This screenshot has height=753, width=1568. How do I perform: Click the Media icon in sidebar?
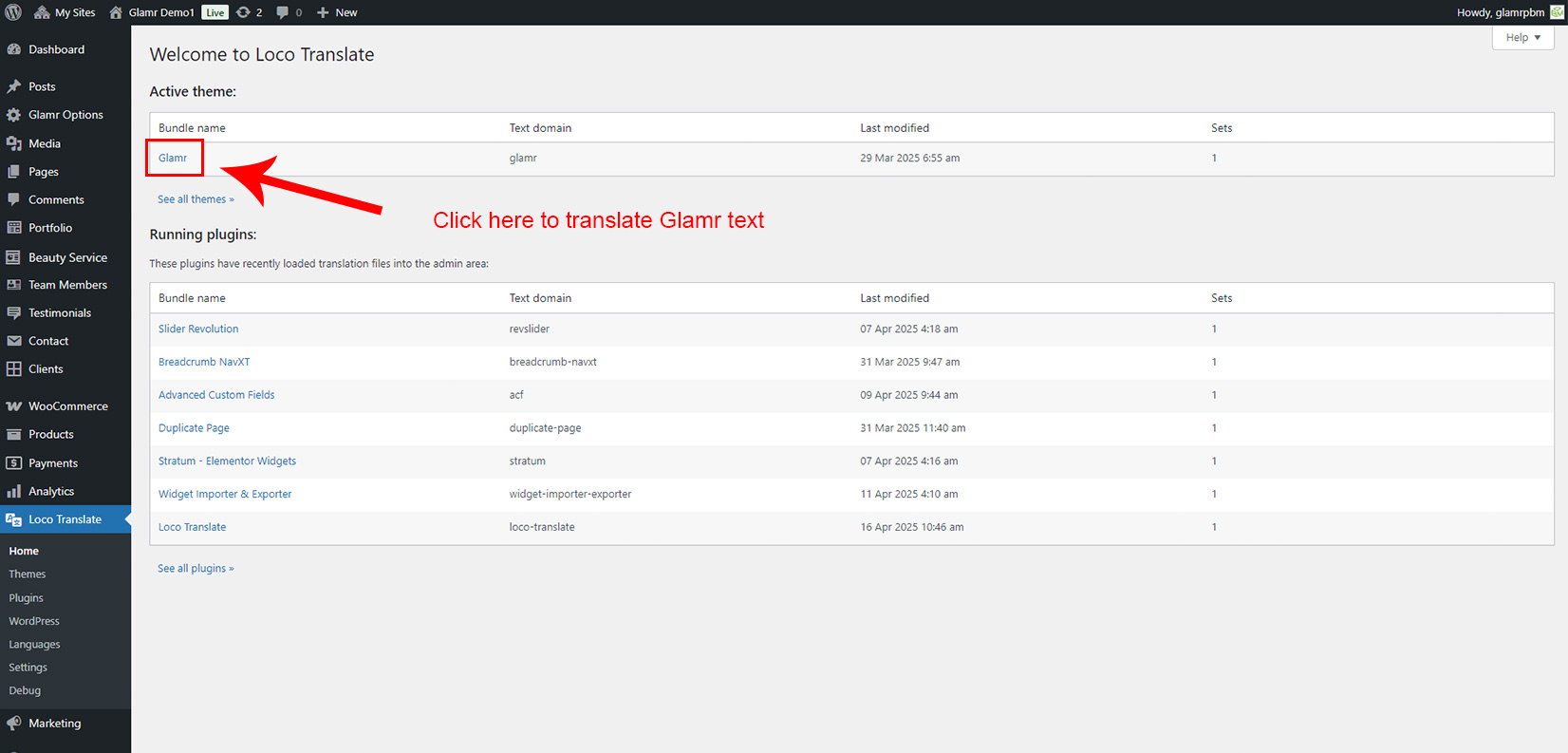point(14,143)
